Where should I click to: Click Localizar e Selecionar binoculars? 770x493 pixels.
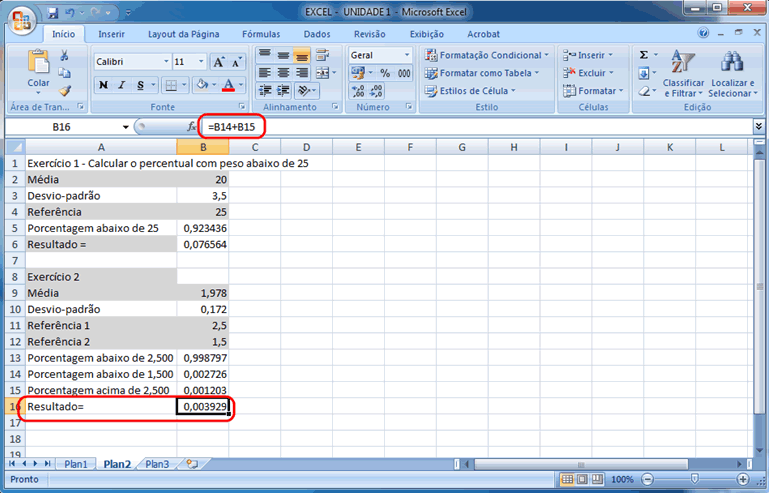pyautogui.click(x=730, y=74)
